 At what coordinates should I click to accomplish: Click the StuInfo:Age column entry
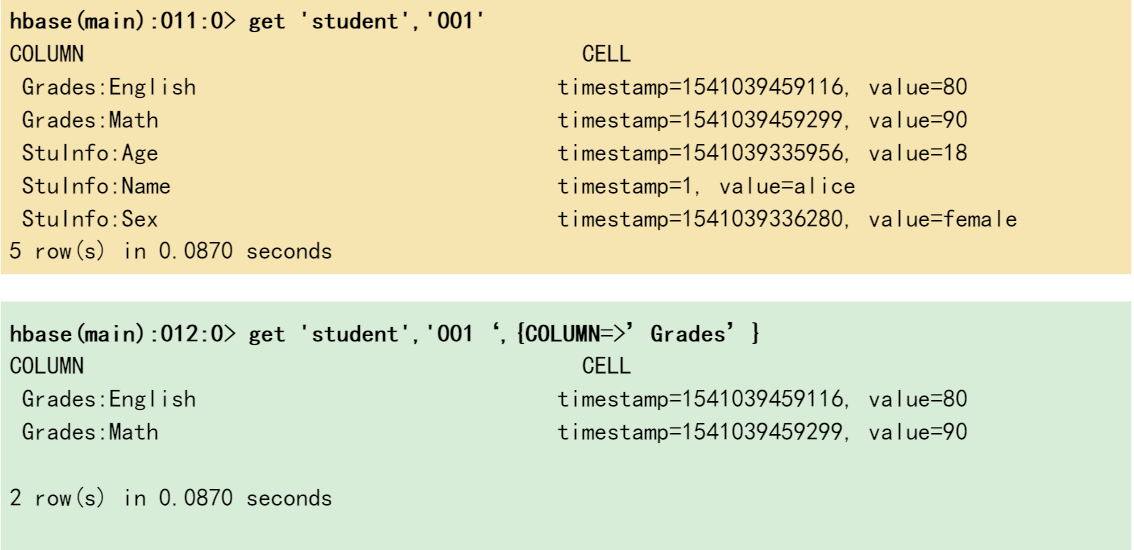point(90,153)
